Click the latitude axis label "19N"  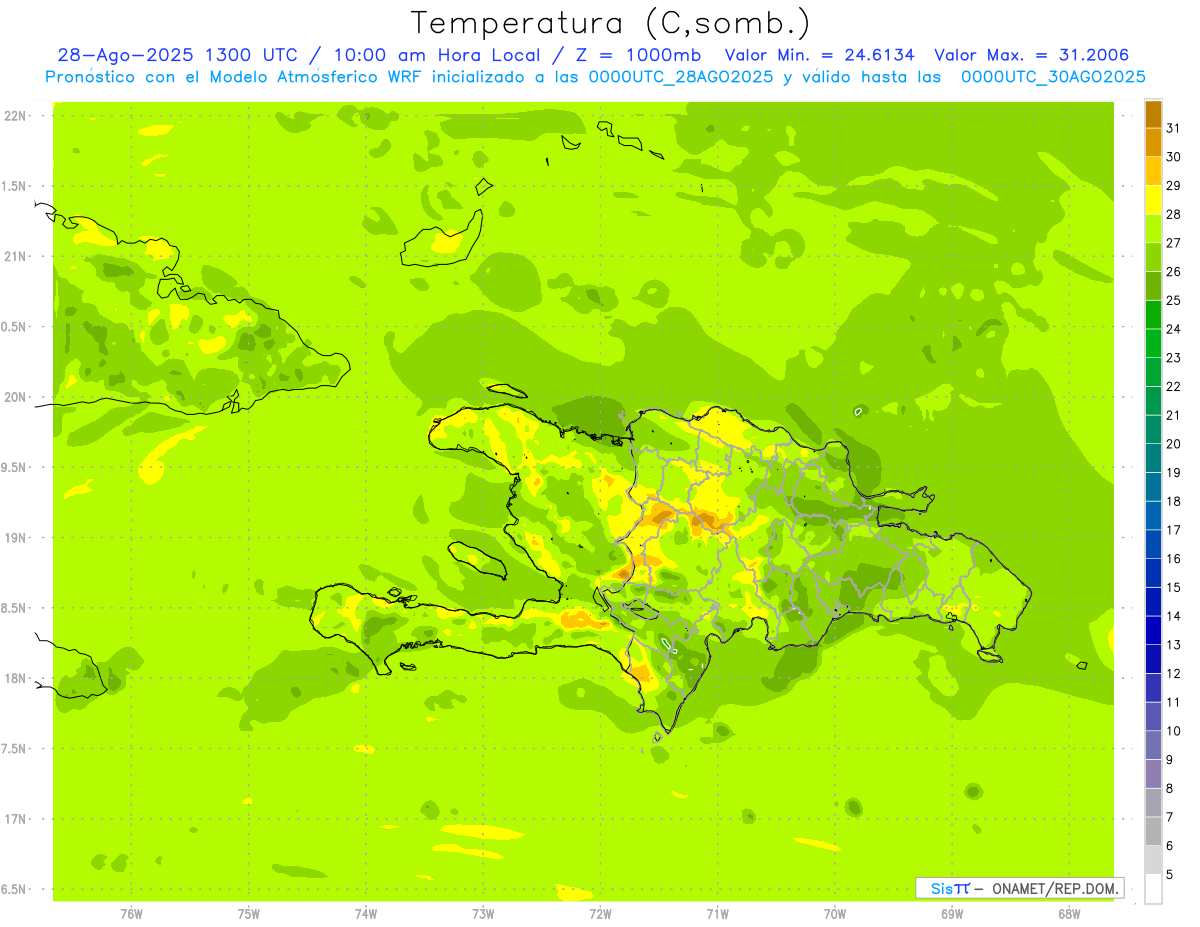click(x=16, y=537)
